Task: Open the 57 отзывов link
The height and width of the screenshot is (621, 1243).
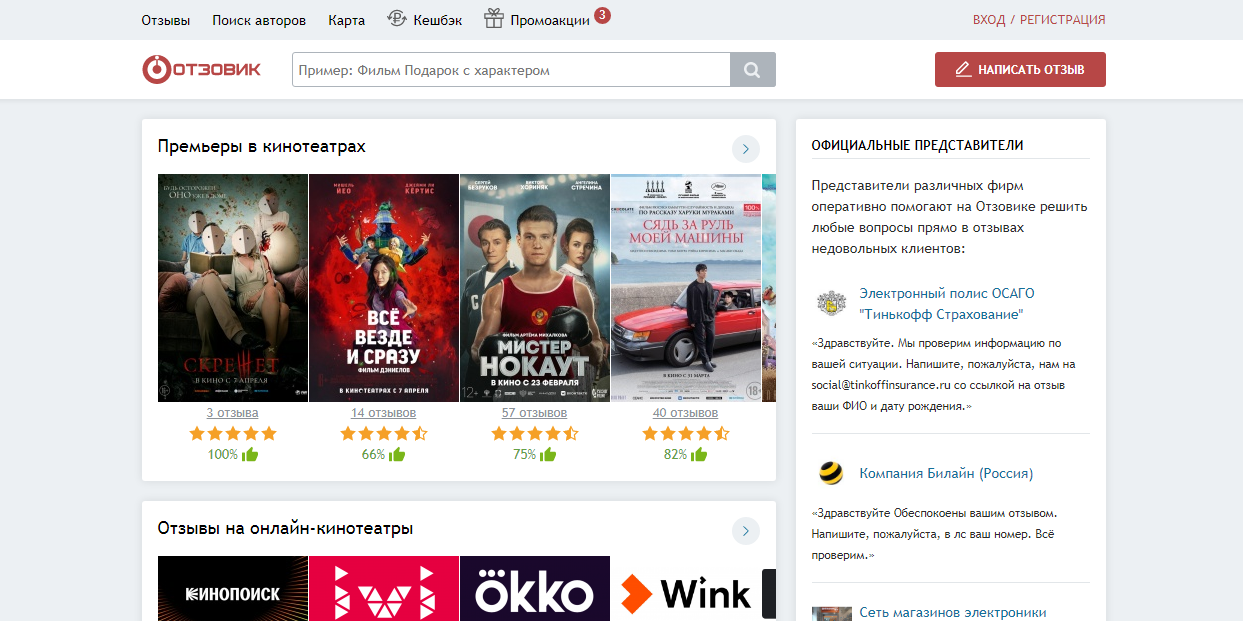Action: tap(534, 413)
